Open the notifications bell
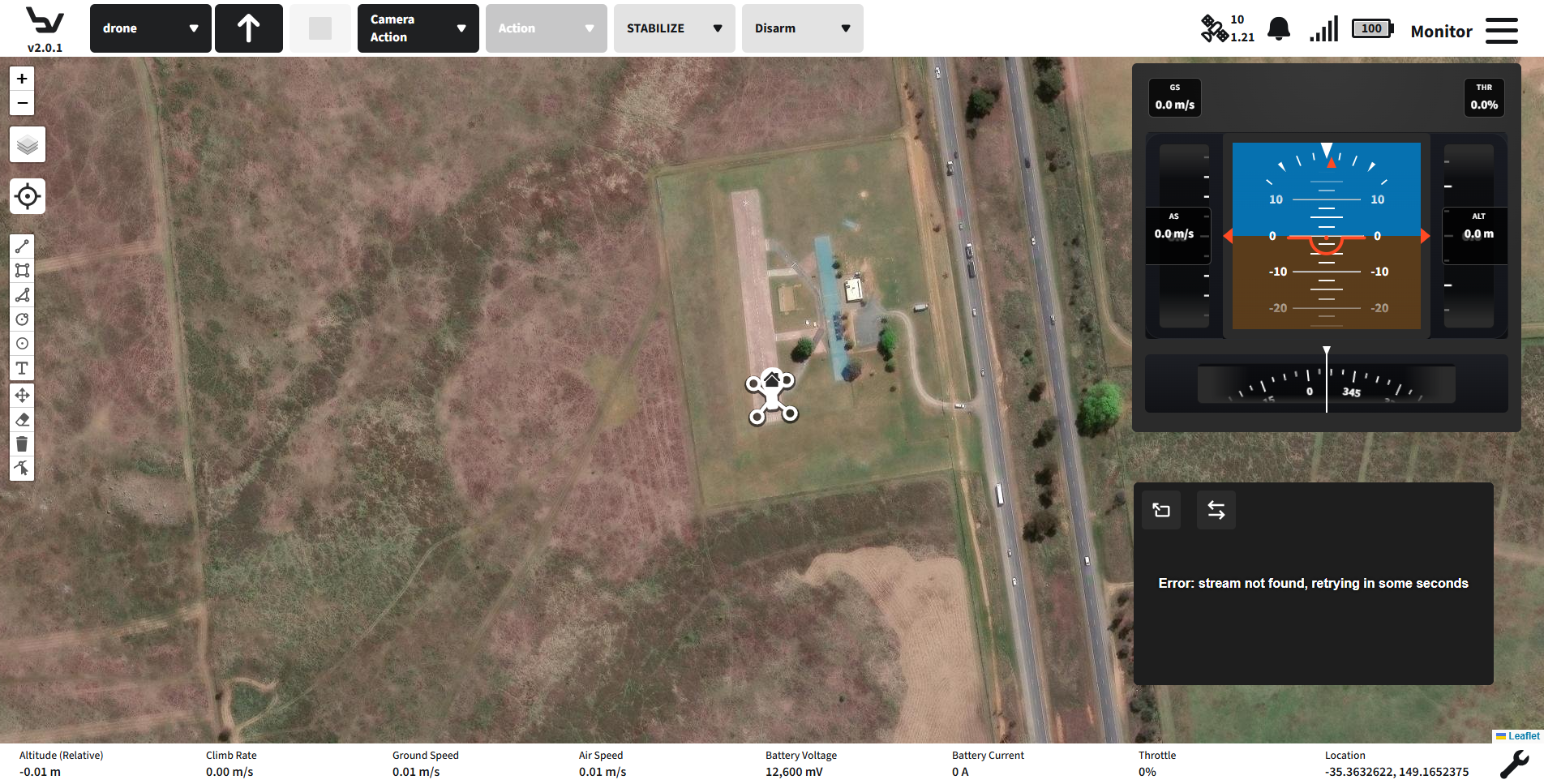Screen dimensions: 1544x784 pos(1279,29)
